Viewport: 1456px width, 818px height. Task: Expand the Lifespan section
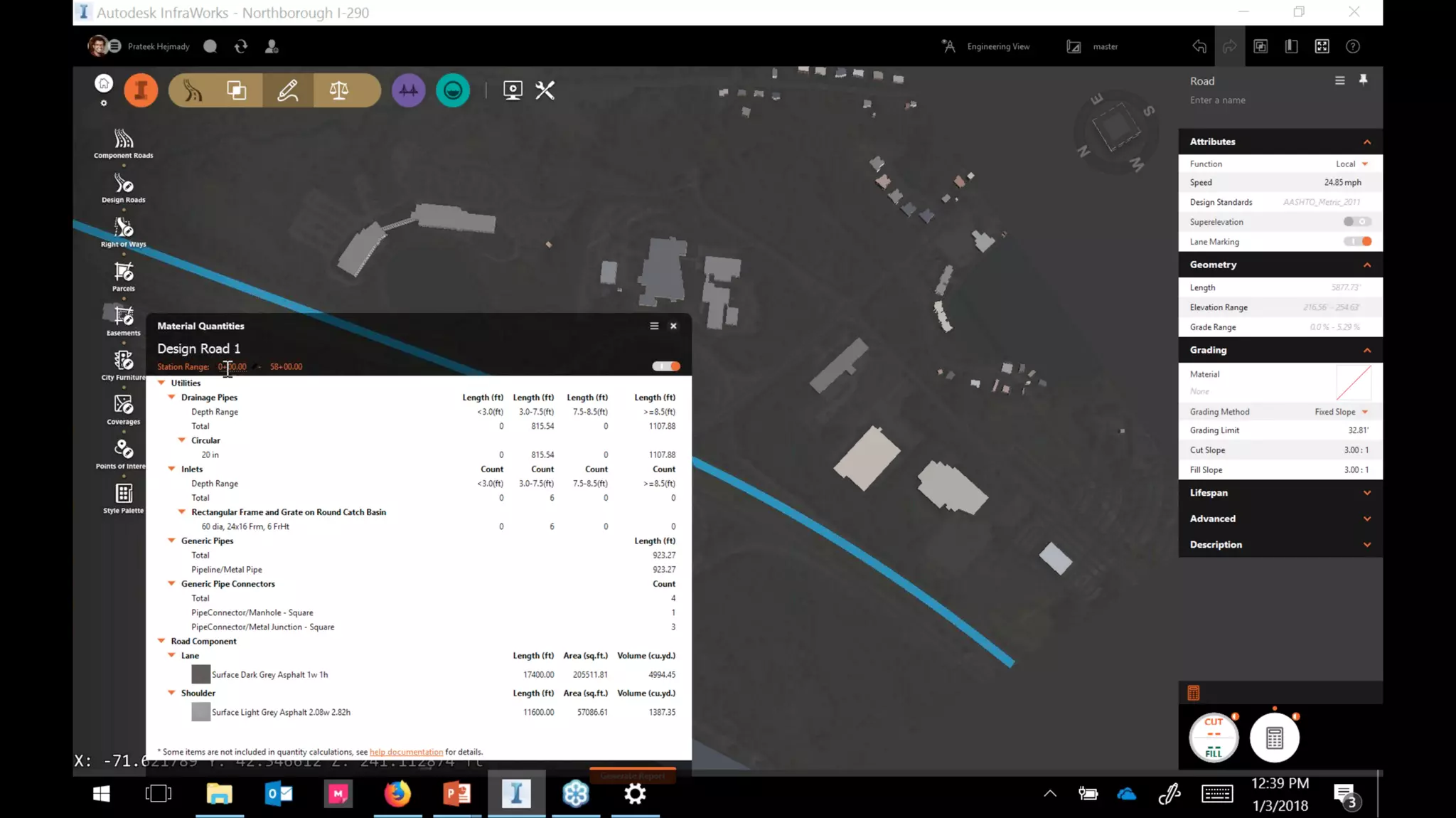[1366, 493]
